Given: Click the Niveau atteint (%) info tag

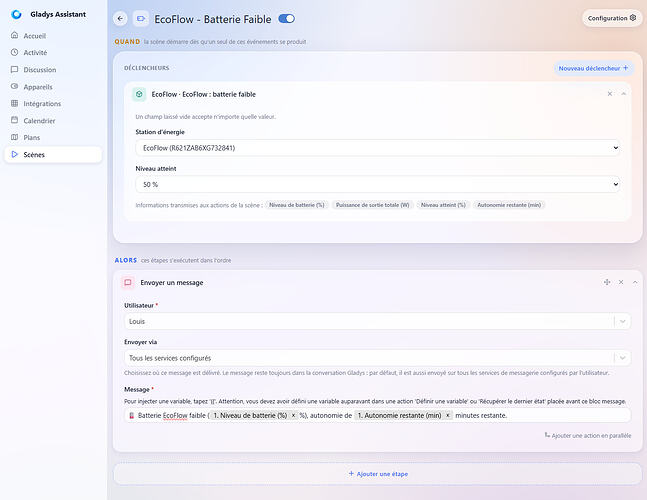Looking at the screenshot, I should (x=443, y=205).
